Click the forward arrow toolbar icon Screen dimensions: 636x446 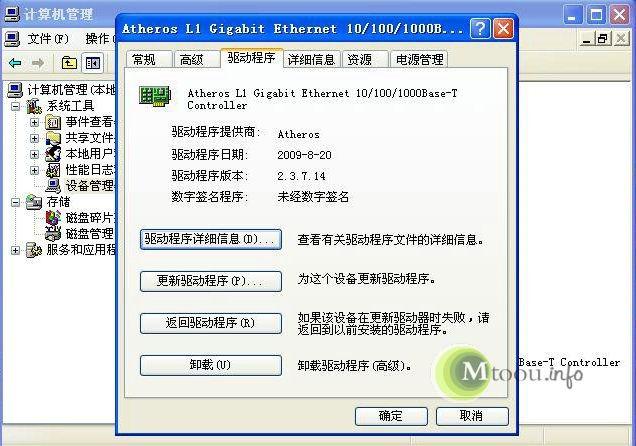click(x=38, y=63)
